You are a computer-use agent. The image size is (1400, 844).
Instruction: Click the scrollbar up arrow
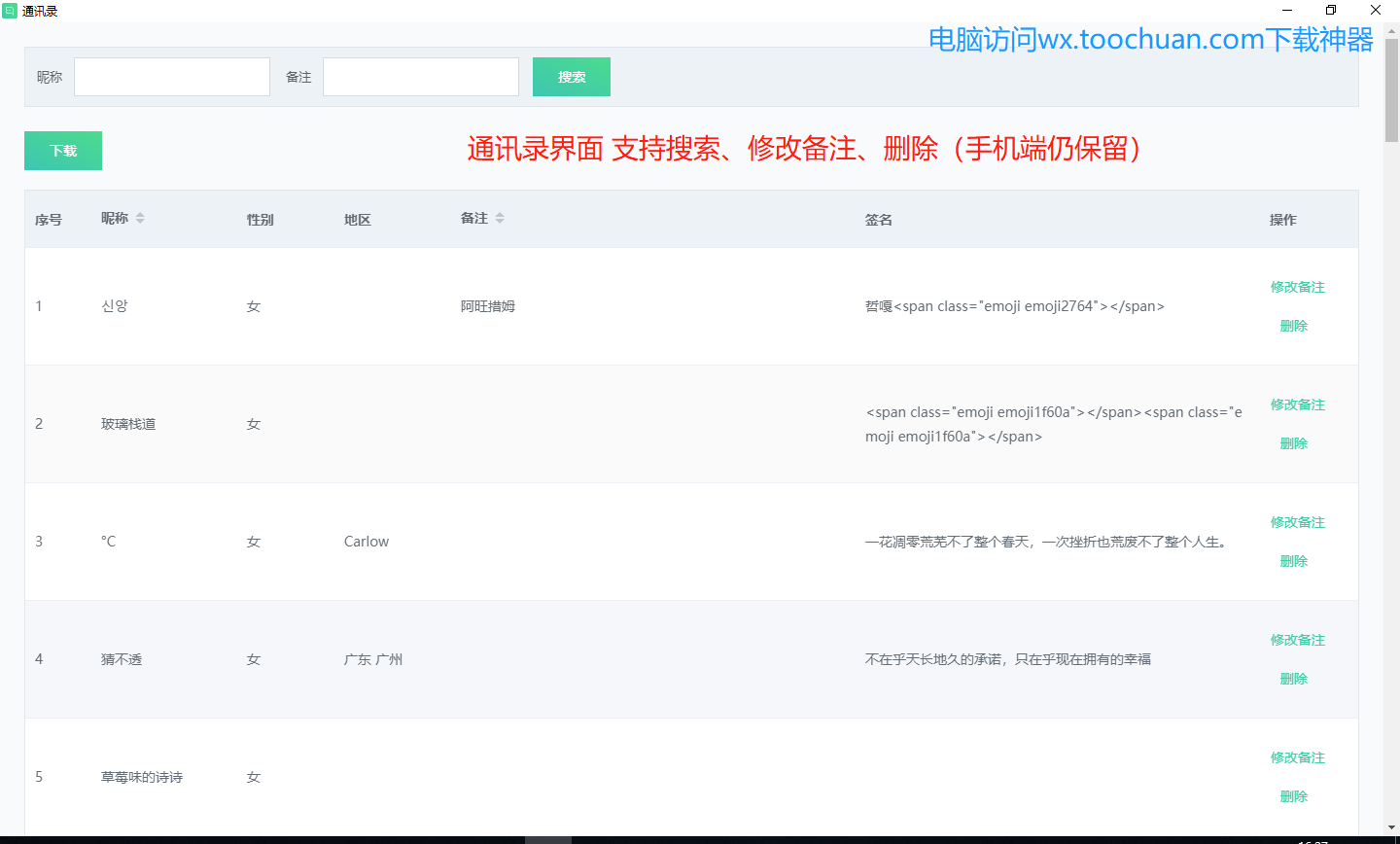click(x=1391, y=30)
